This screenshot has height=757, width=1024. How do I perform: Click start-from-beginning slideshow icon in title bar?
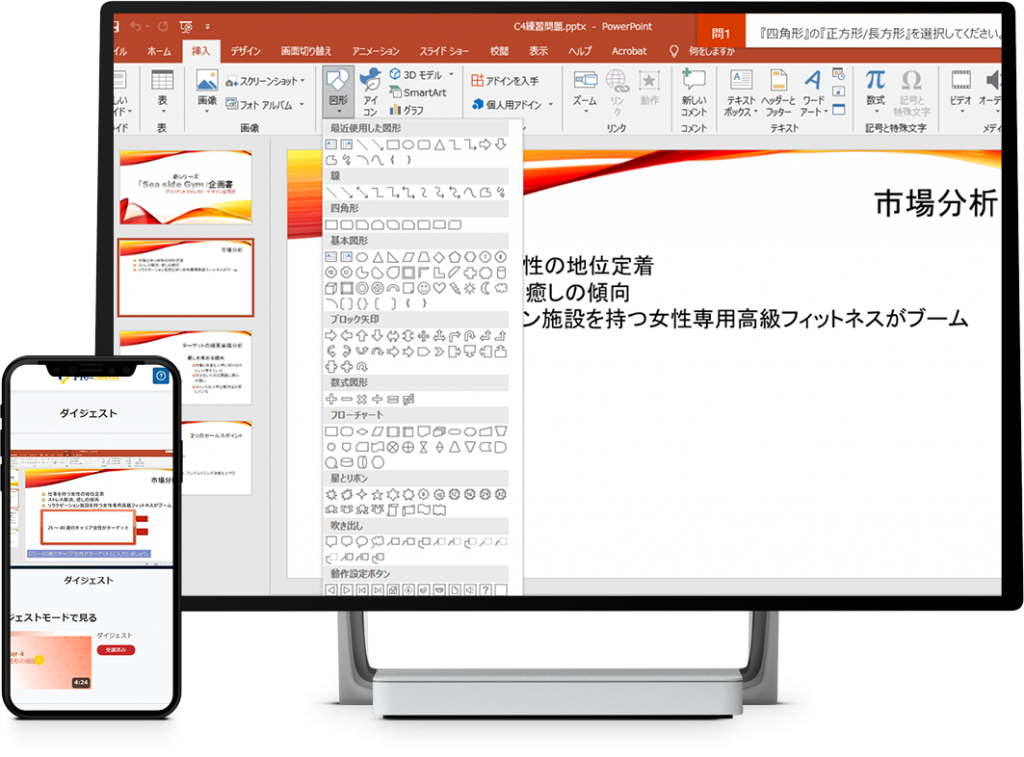185,27
